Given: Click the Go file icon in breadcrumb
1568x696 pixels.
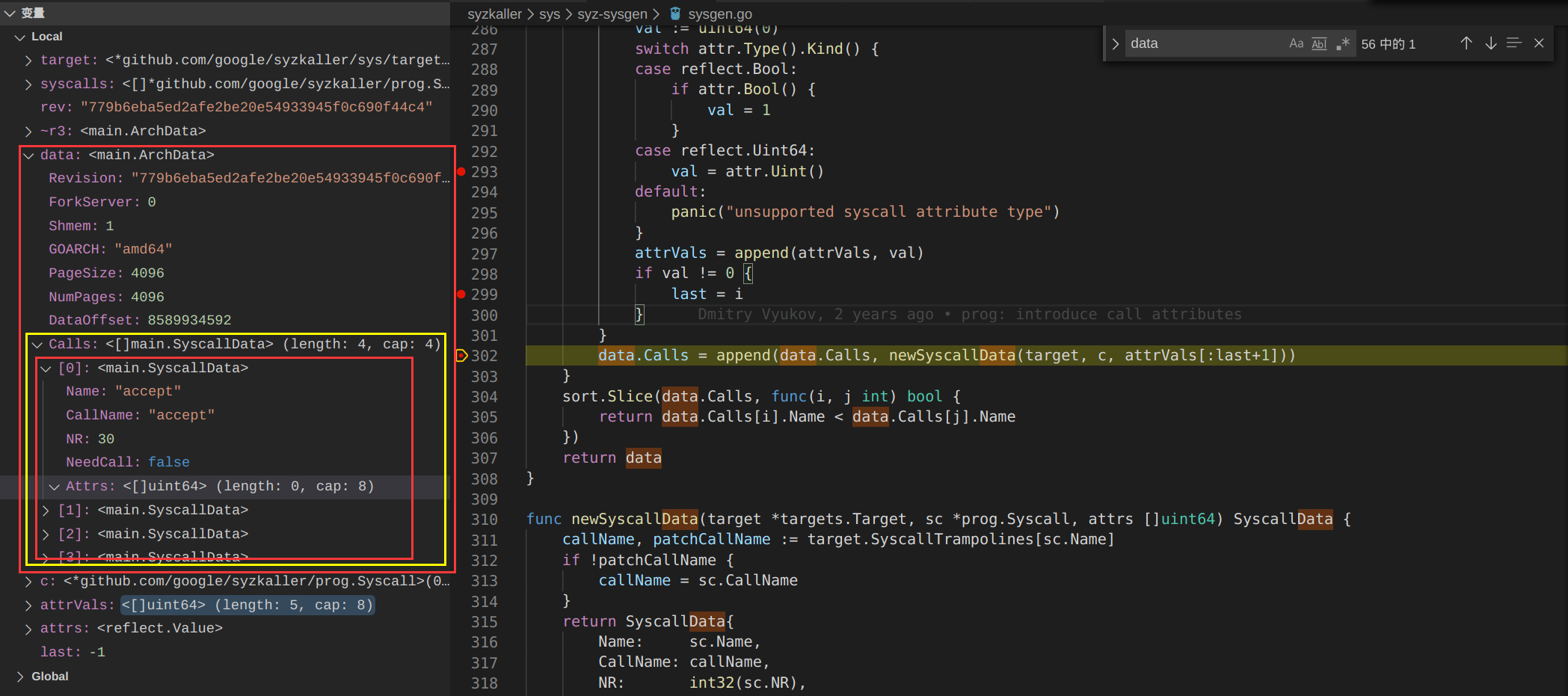Looking at the screenshot, I should [675, 13].
